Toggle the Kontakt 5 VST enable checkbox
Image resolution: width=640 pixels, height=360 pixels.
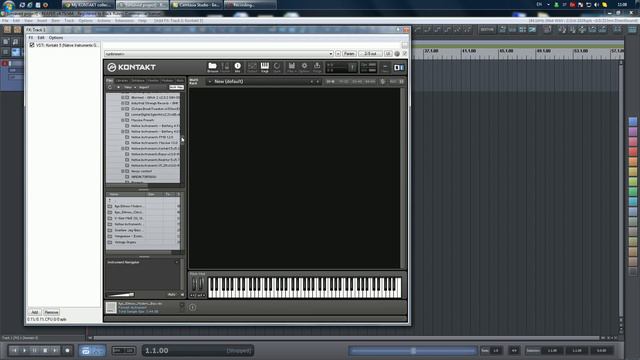[x=32, y=45]
